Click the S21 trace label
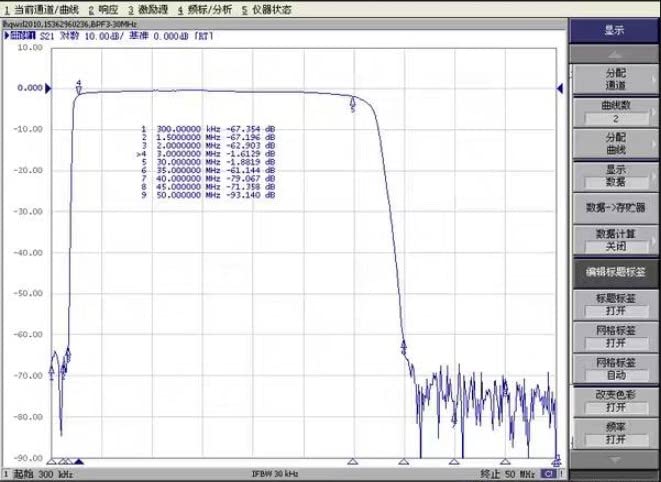The height and width of the screenshot is (482, 661). (47, 36)
